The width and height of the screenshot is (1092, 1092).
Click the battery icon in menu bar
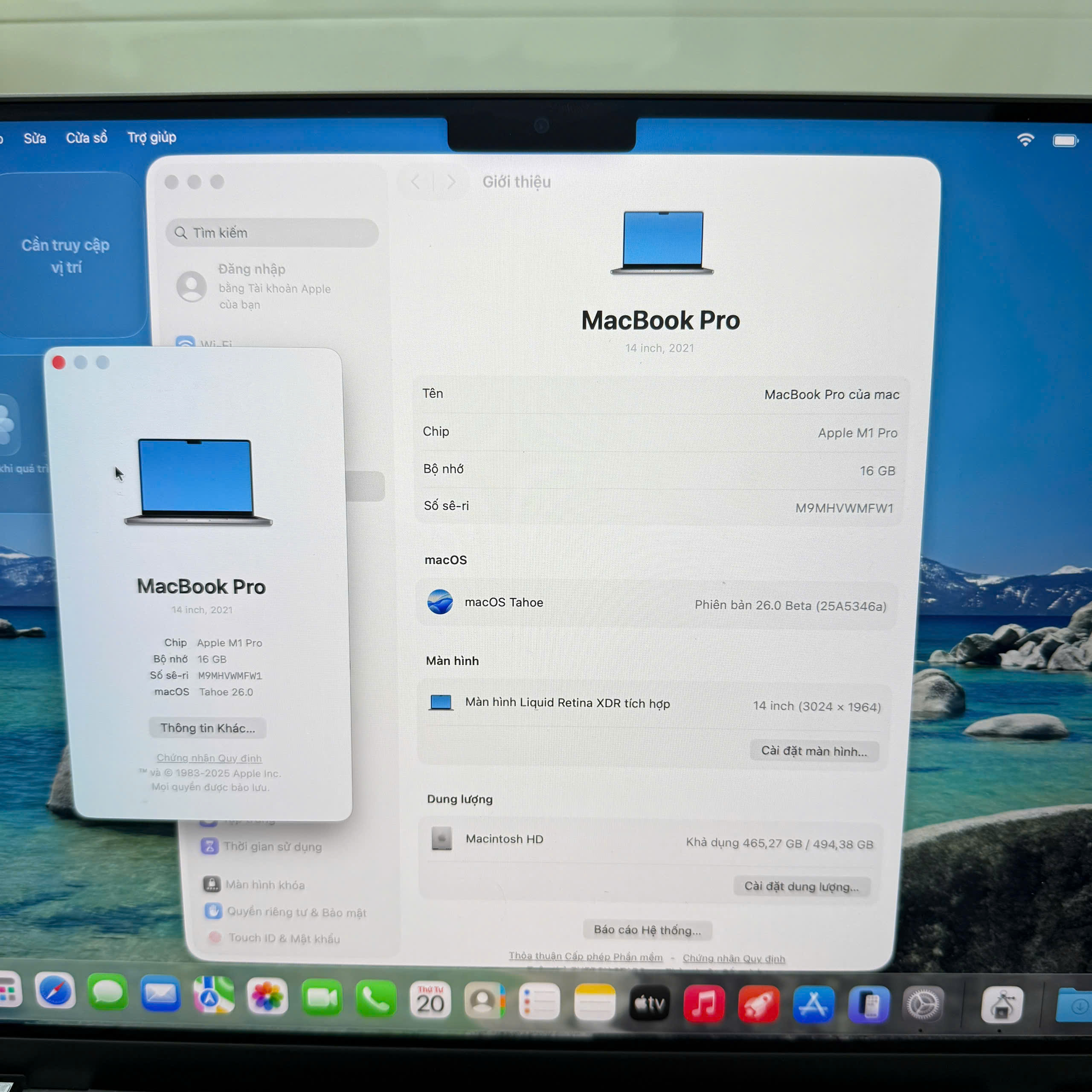(1066, 140)
